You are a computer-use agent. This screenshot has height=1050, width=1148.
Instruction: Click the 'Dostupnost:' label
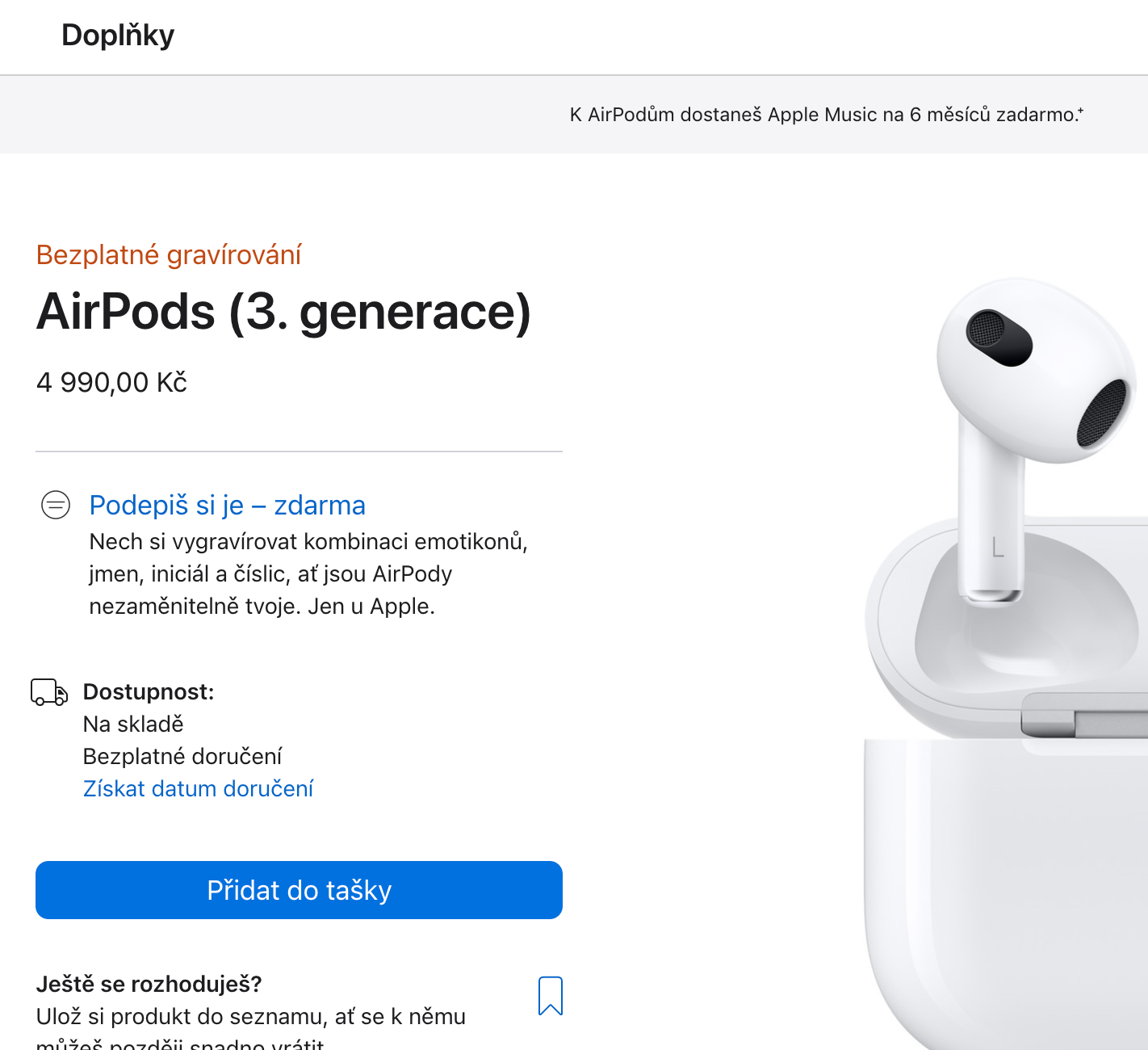click(x=149, y=692)
